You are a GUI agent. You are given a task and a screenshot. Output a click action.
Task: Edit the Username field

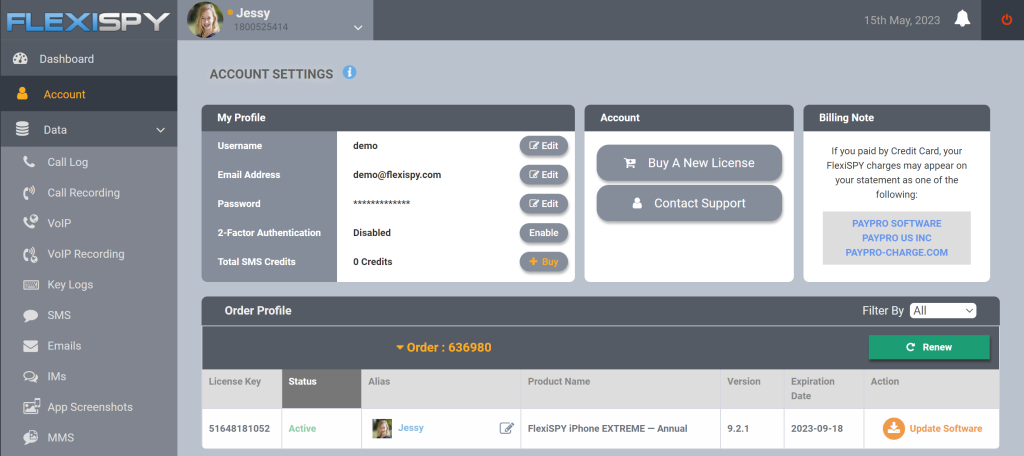tap(543, 146)
